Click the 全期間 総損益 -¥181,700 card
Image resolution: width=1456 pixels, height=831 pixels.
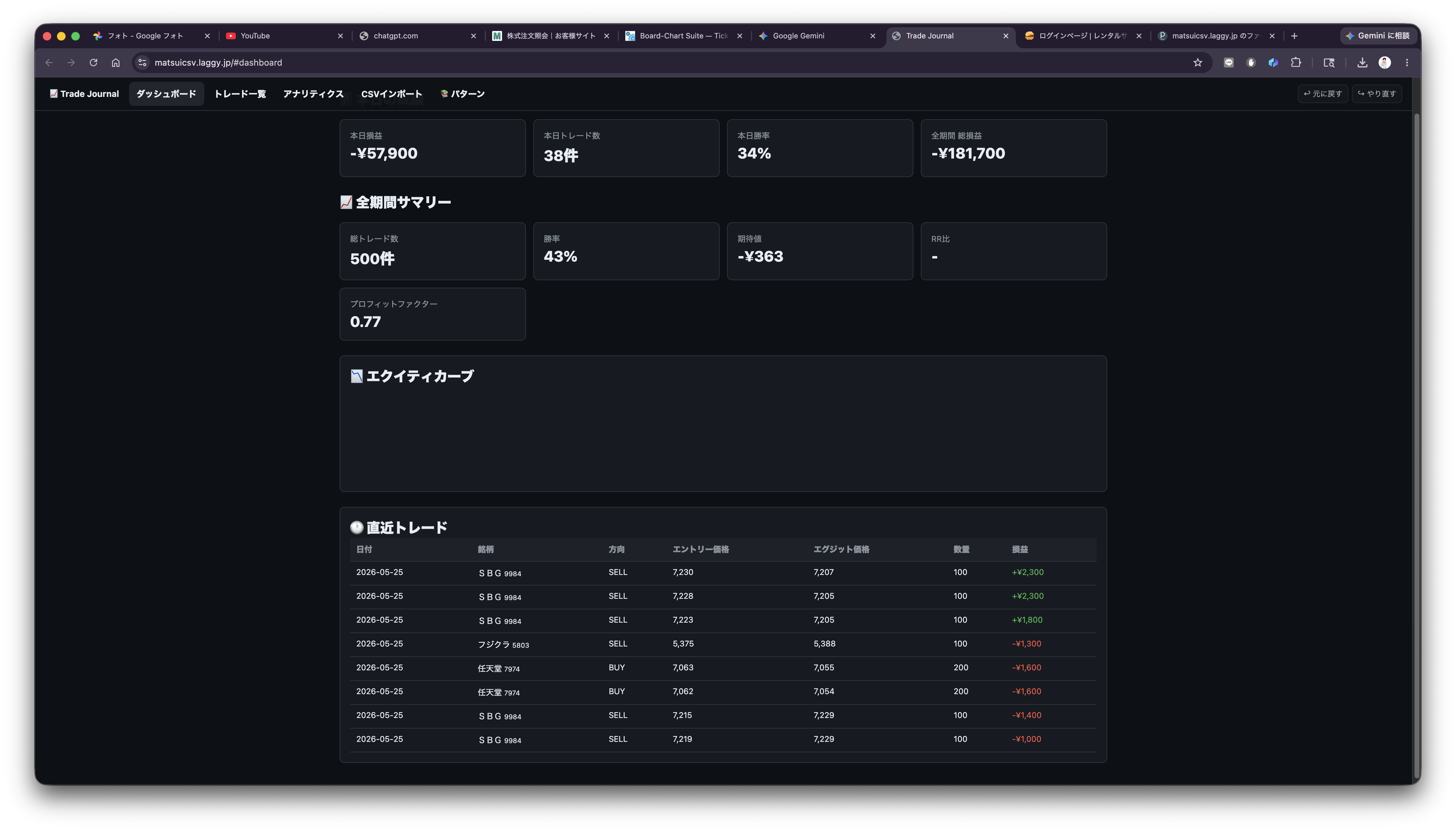pos(1013,148)
